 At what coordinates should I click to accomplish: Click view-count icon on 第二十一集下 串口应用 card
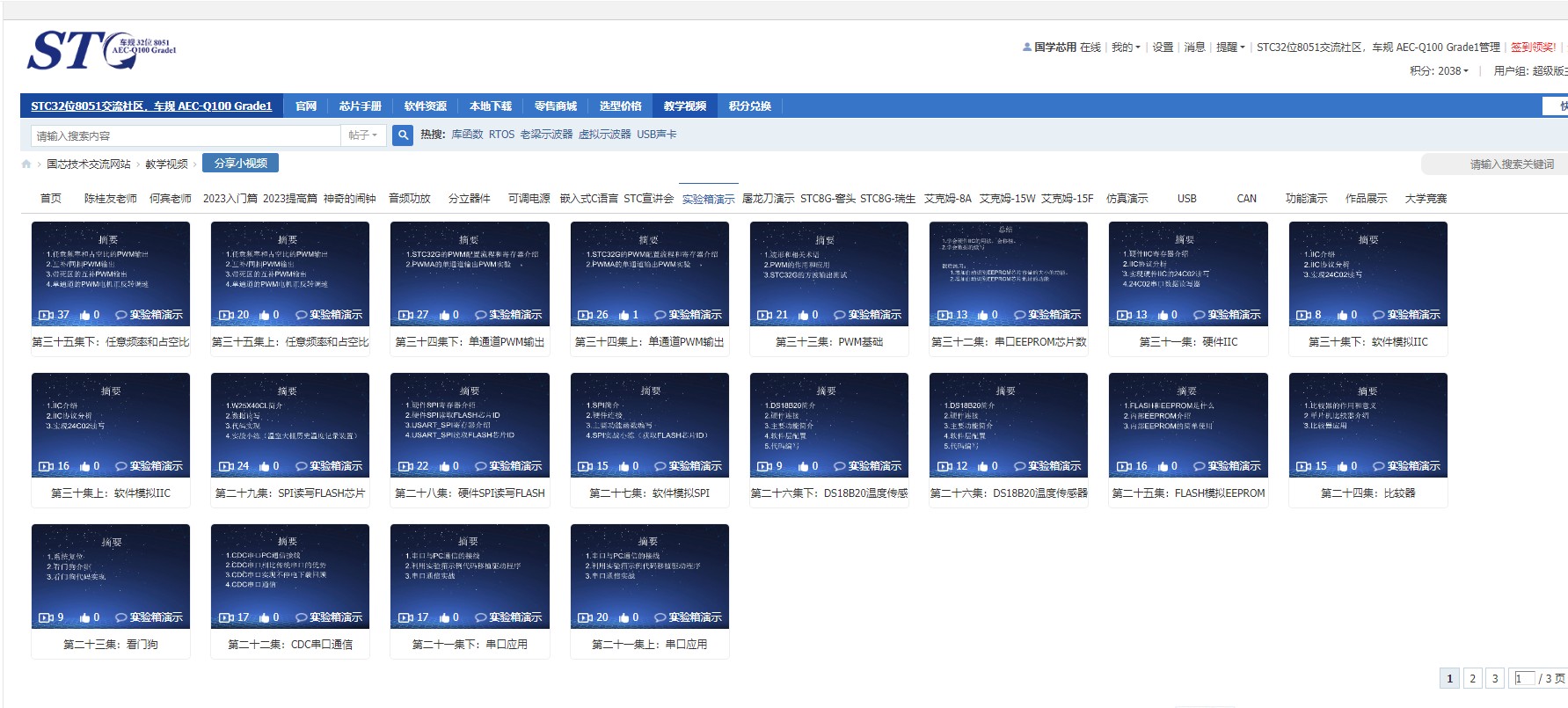click(x=405, y=617)
